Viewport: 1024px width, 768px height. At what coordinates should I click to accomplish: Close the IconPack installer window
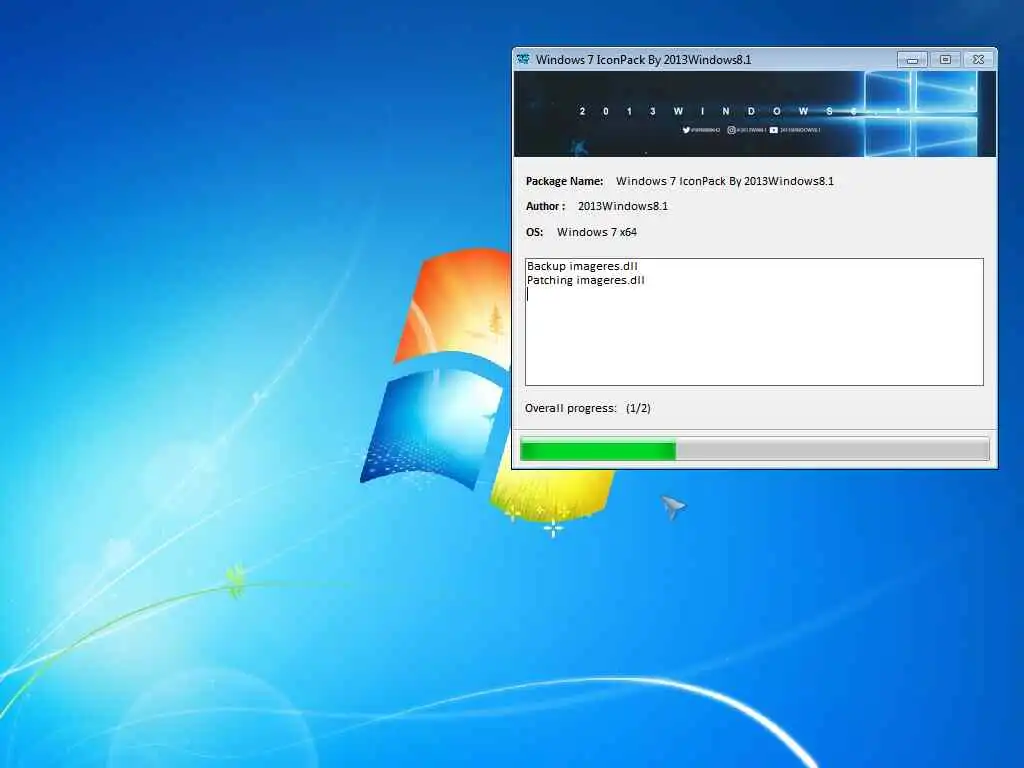978,60
